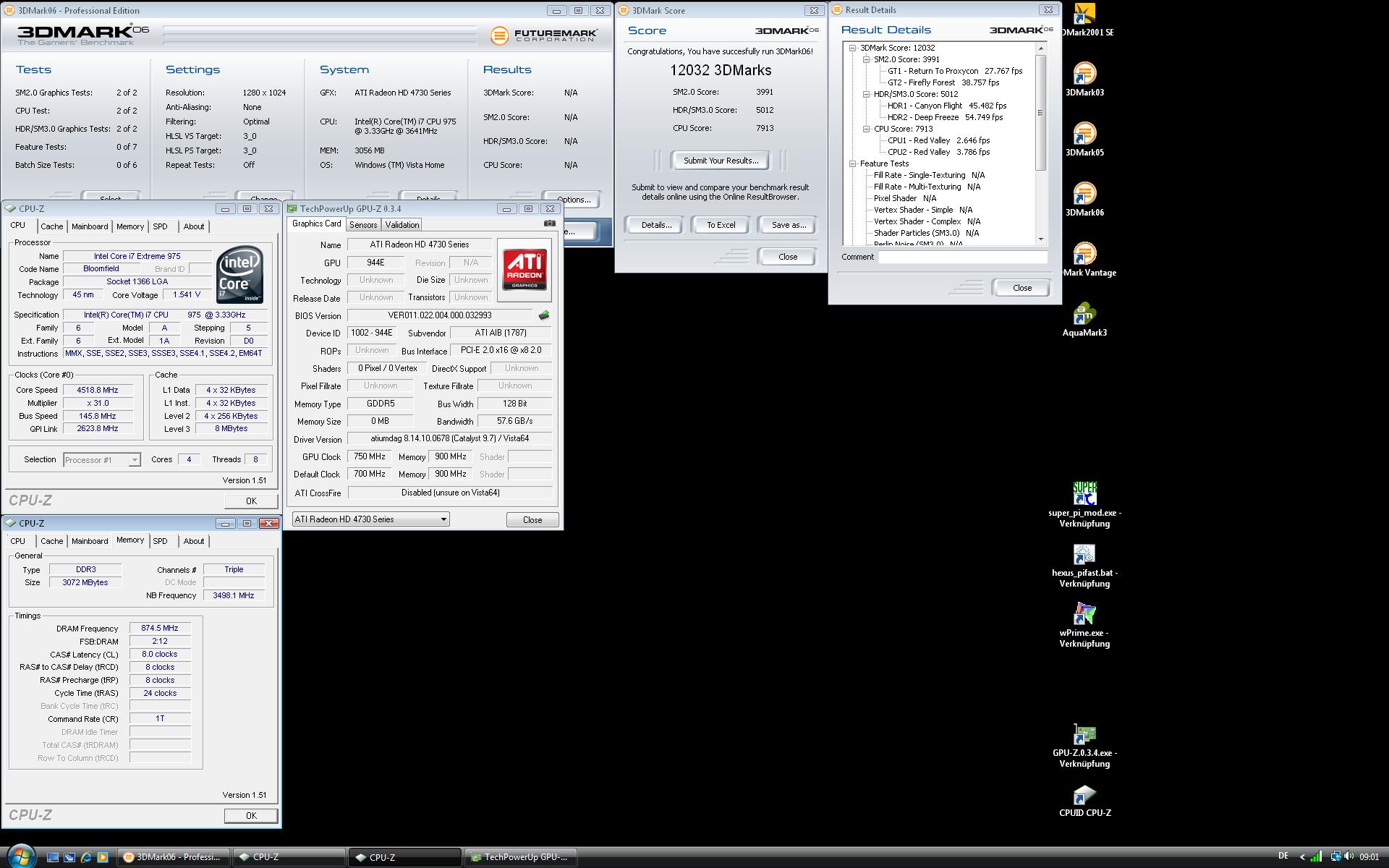Screen dimensions: 1389x868
Task: Collapse the SM2.0 Score tree node
Action: [x=866, y=59]
